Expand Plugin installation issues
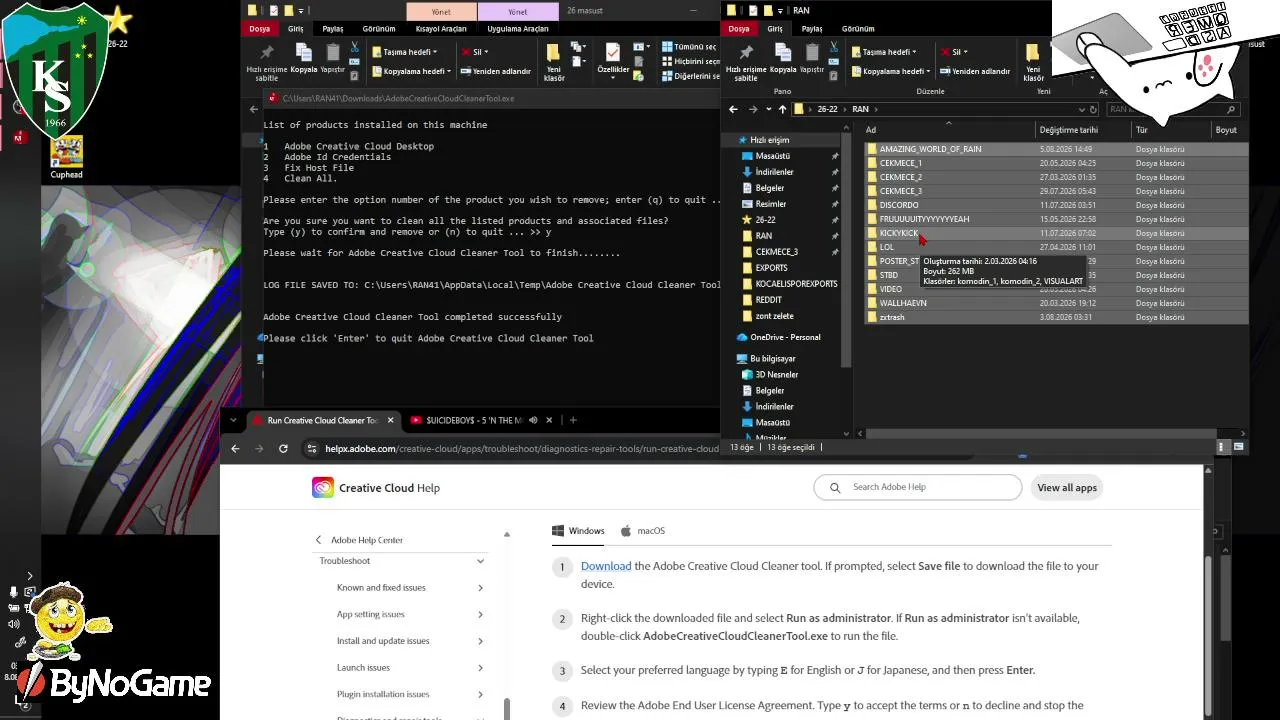This screenshot has height=720, width=1280. pos(480,694)
